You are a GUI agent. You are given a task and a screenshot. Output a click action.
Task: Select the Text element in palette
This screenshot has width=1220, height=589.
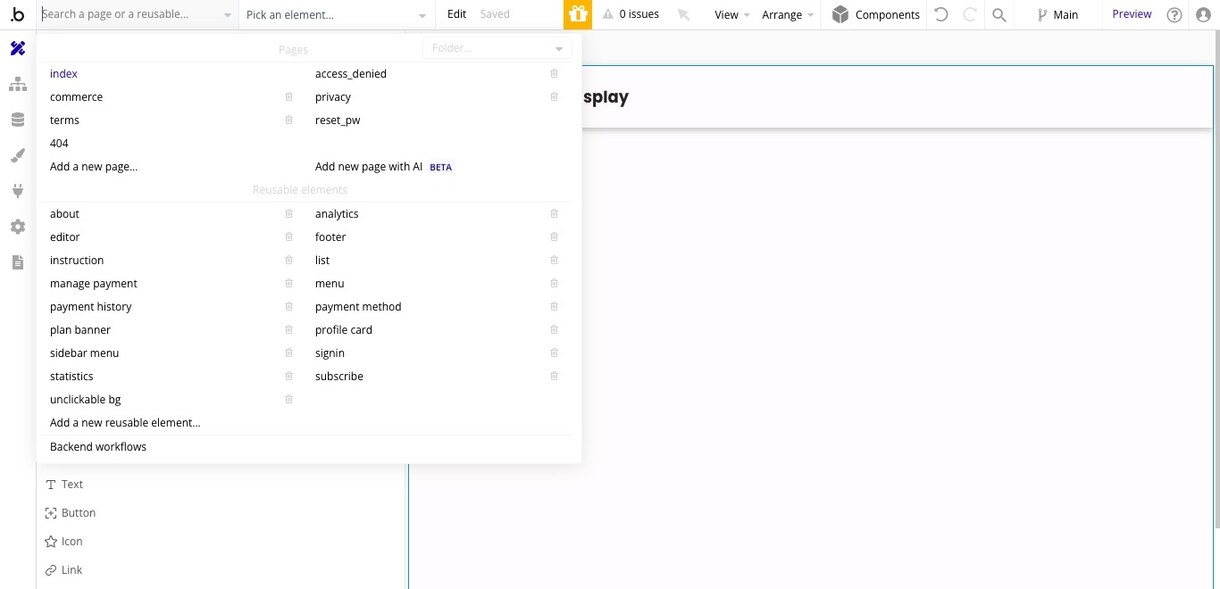point(64,484)
